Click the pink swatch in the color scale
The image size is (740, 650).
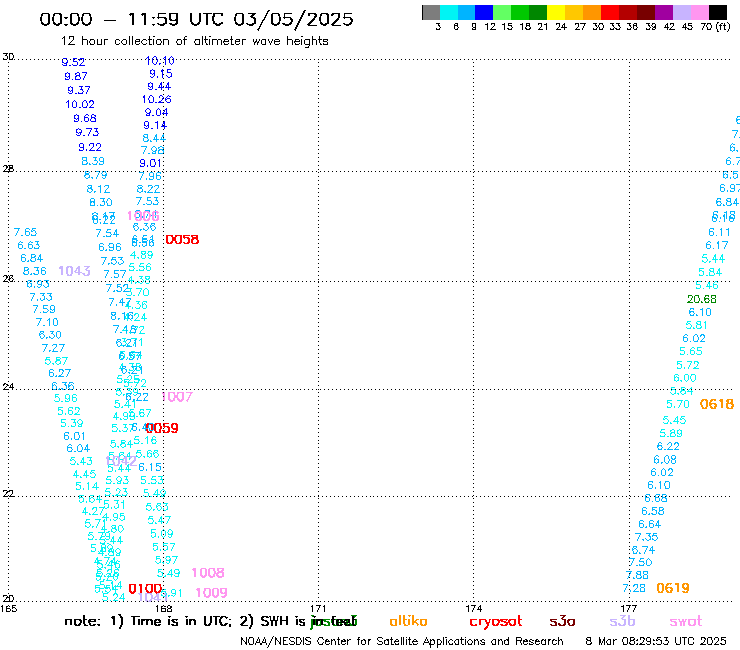pyautogui.click(x=699, y=12)
